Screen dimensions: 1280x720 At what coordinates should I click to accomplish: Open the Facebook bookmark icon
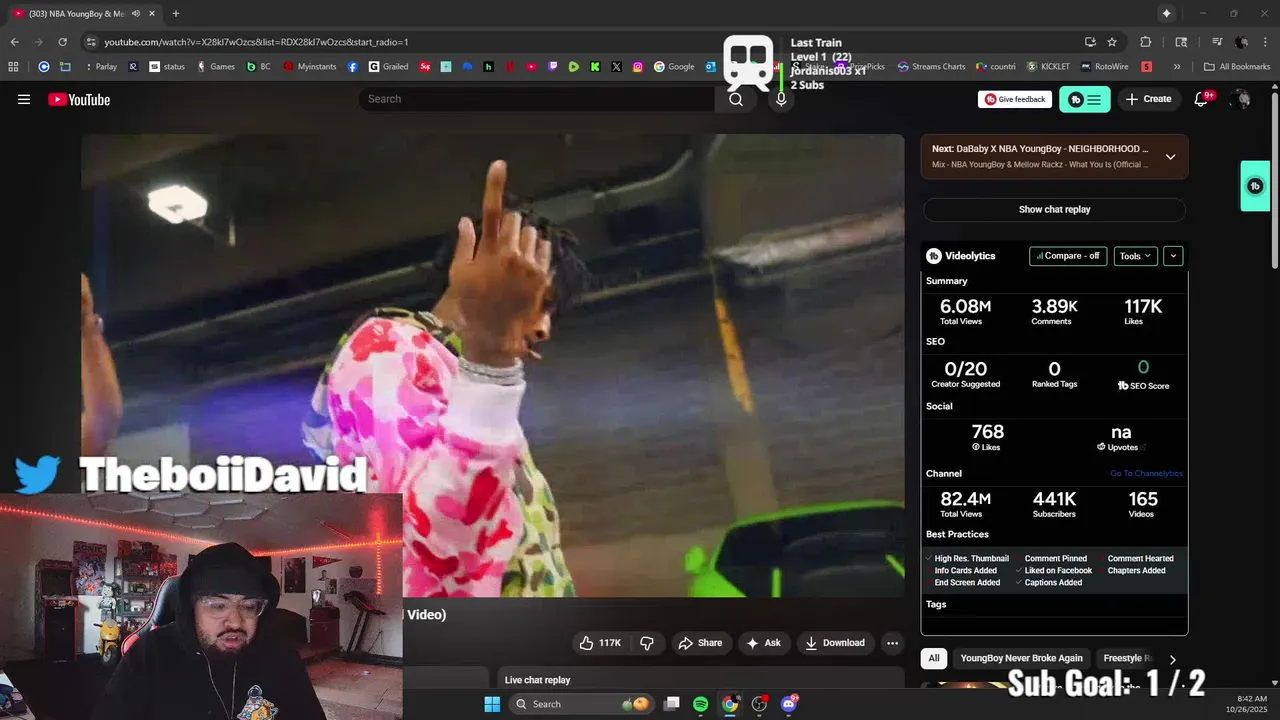click(x=353, y=67)
